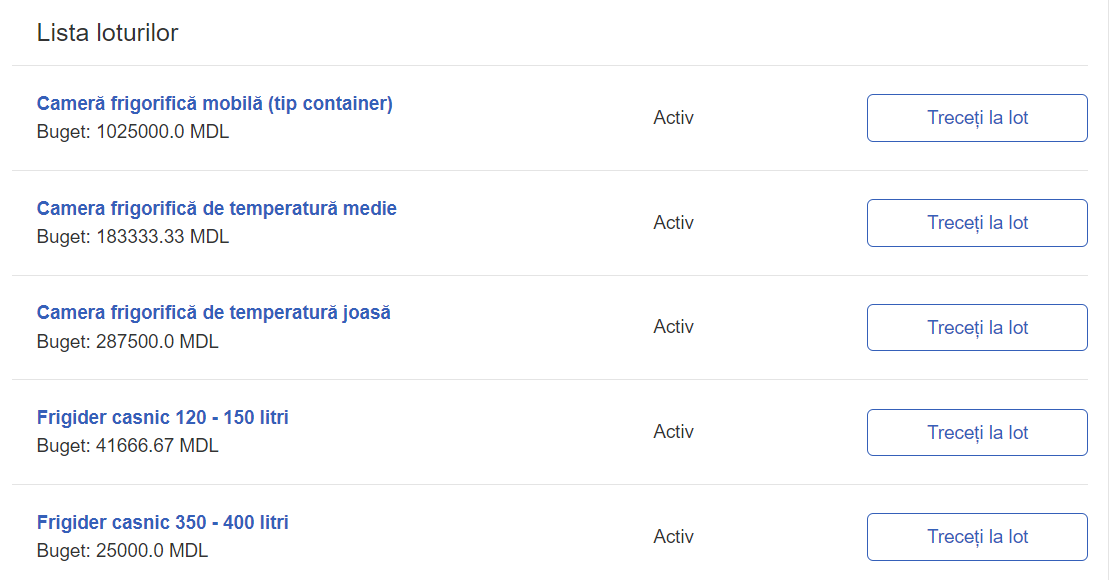Click Treceți la lot for temperatură joasă chamber
This screenshot has height=580, width=1110.
pos(977,327)
